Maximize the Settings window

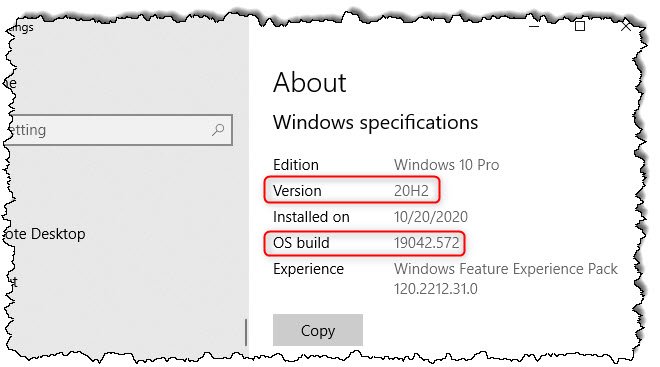tap(580, 26)
